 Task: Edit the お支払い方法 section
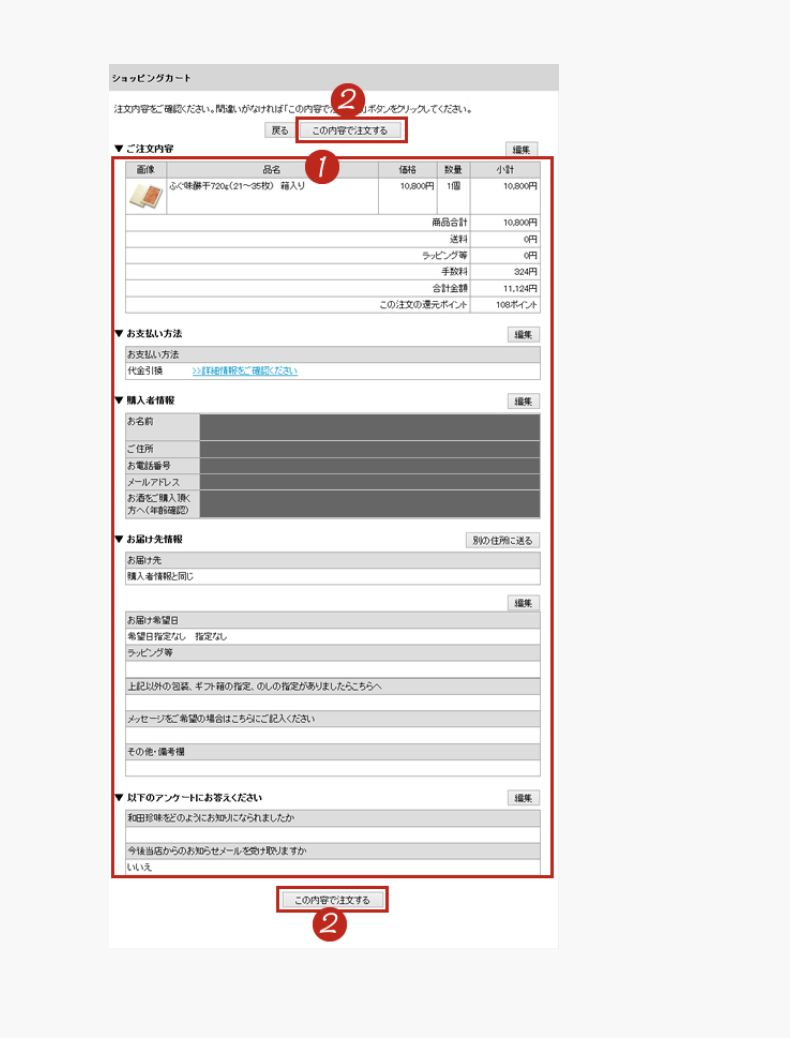tap(523, 334)
